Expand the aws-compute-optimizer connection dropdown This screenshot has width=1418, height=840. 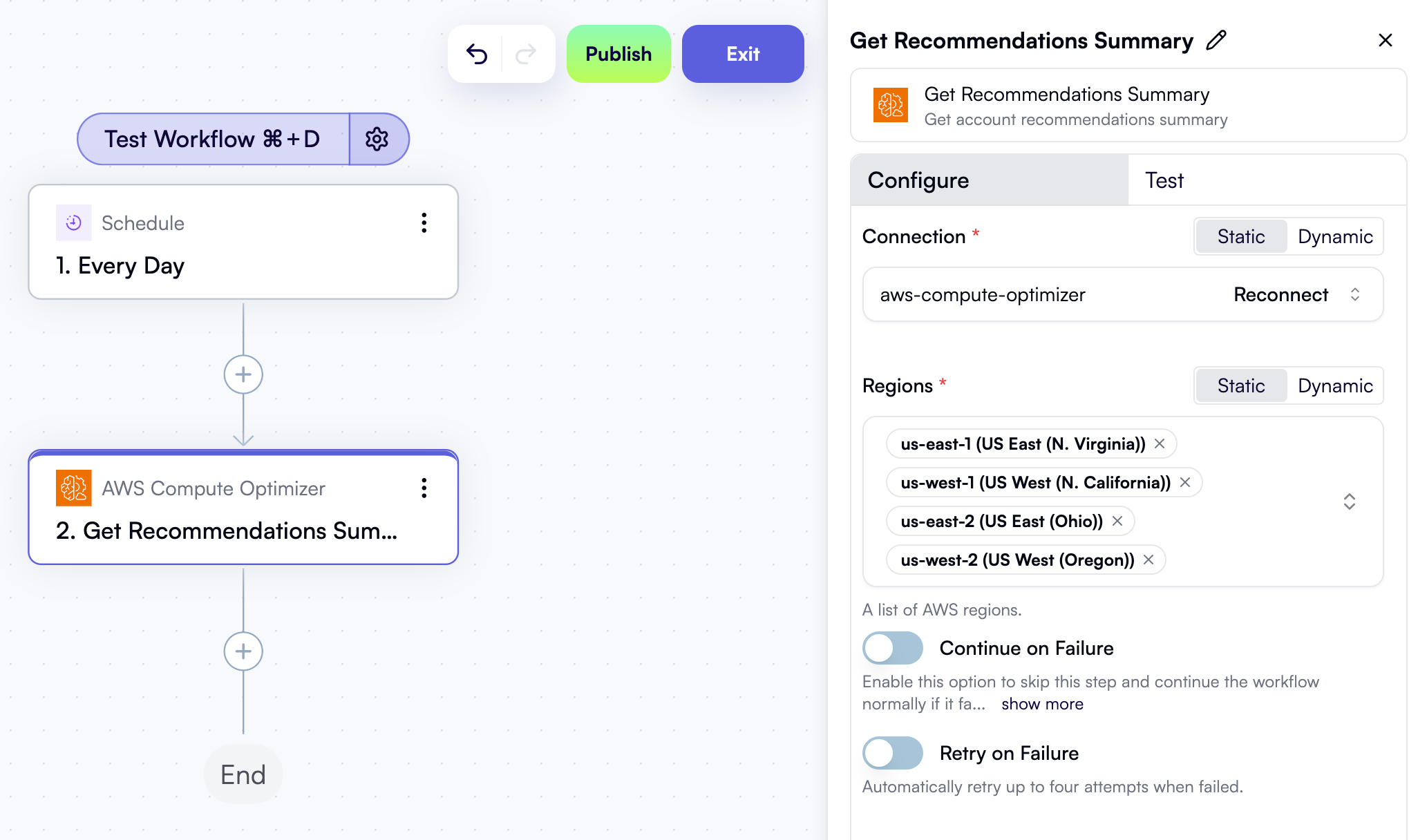pyautogui.click(x=1354, y=294)
